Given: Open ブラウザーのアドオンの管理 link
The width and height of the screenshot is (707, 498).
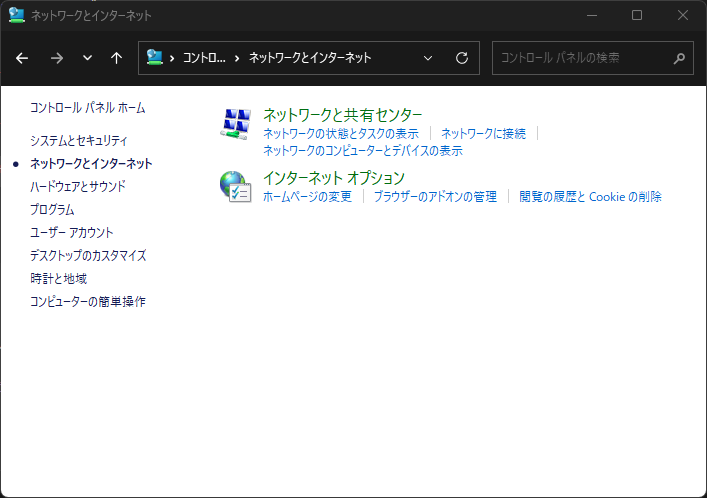Looking at the screenshot, I should tap(436, 197).
